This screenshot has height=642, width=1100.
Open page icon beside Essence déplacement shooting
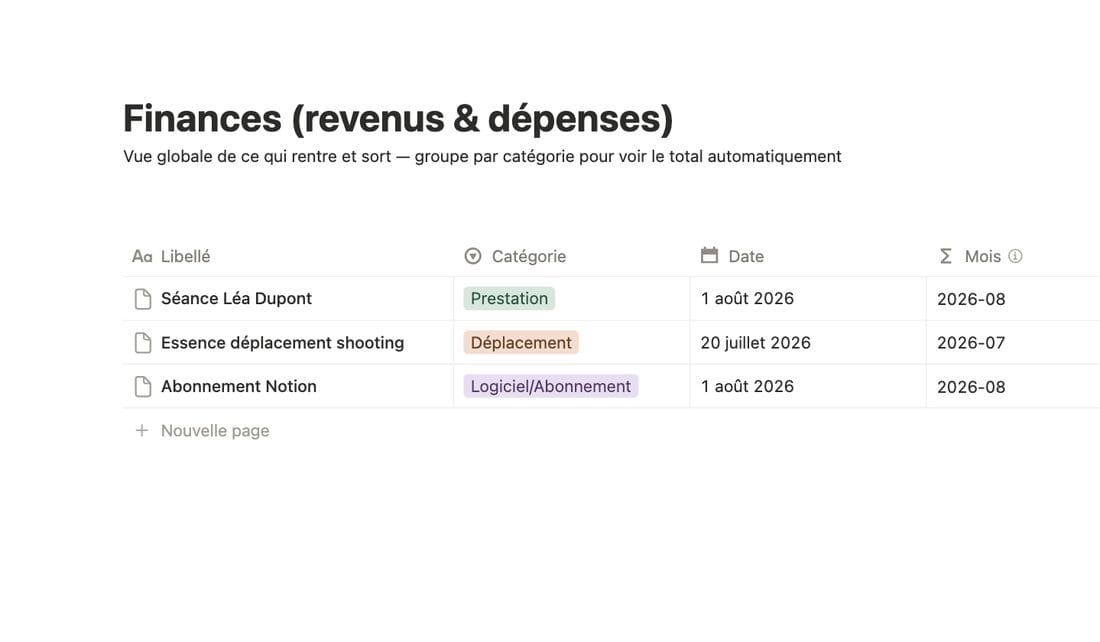[x=142, y=343]
